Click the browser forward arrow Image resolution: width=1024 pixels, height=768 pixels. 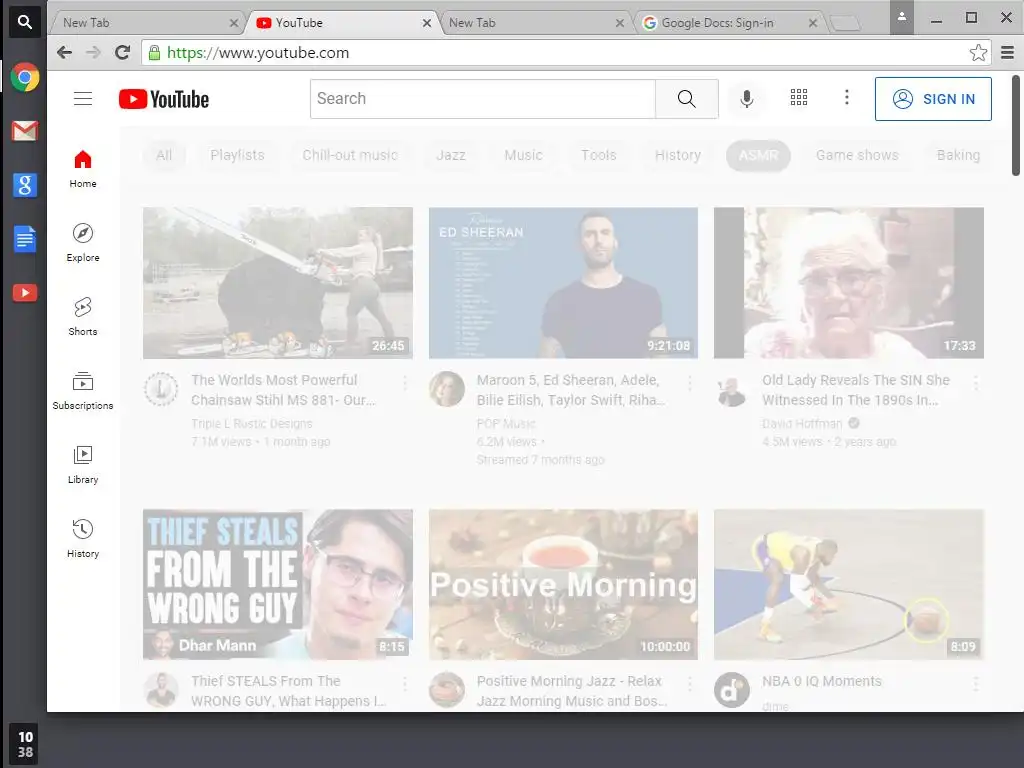coord(93,52)
